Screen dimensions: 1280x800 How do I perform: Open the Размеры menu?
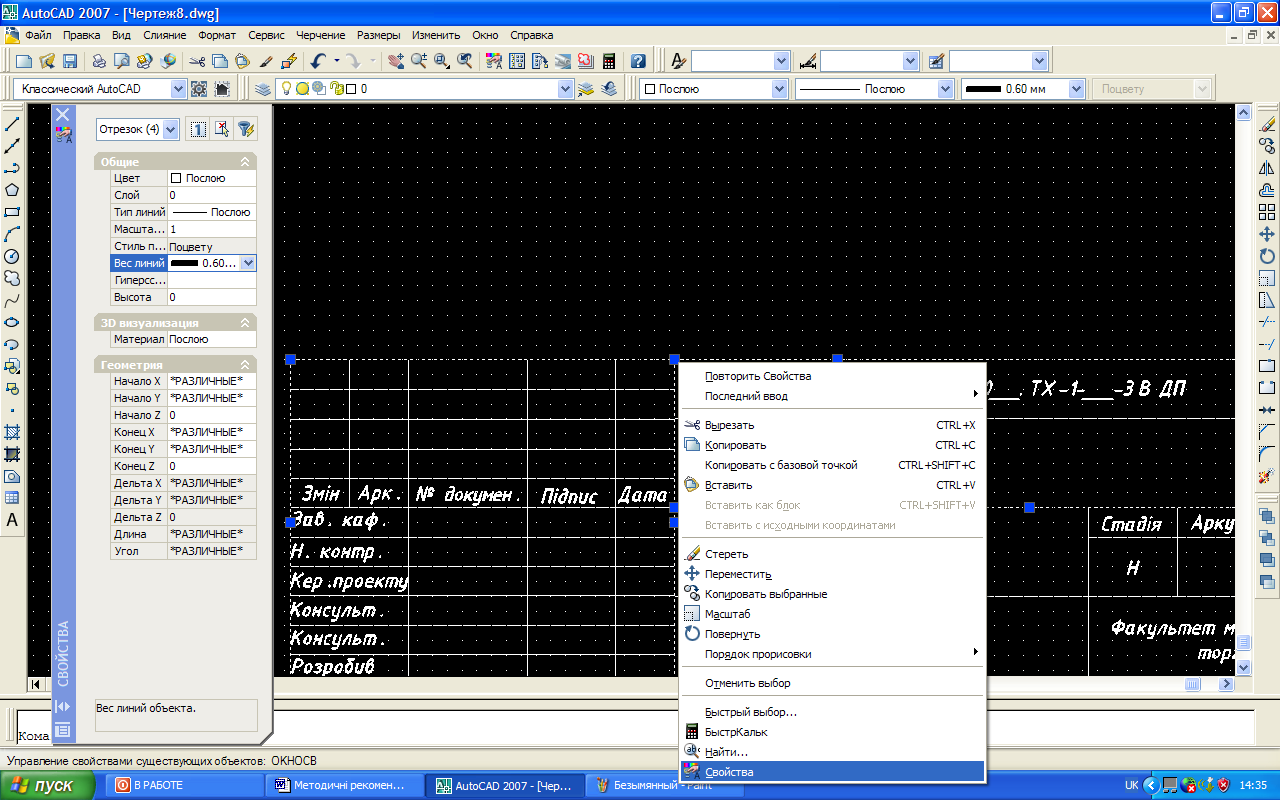pos(379,35)
